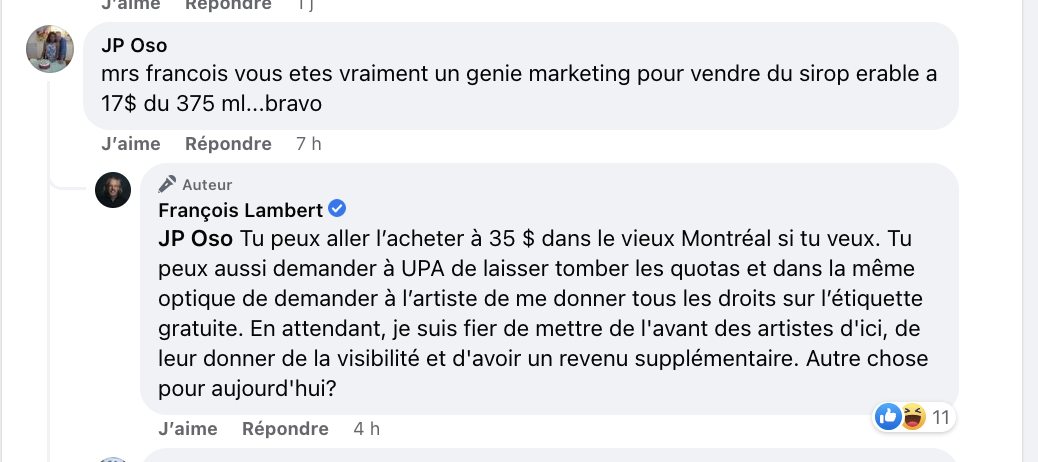The height and width of the screenshot is (462, 1038).
Task: Click the Auteur microphone icon
Action: [167, 184]
